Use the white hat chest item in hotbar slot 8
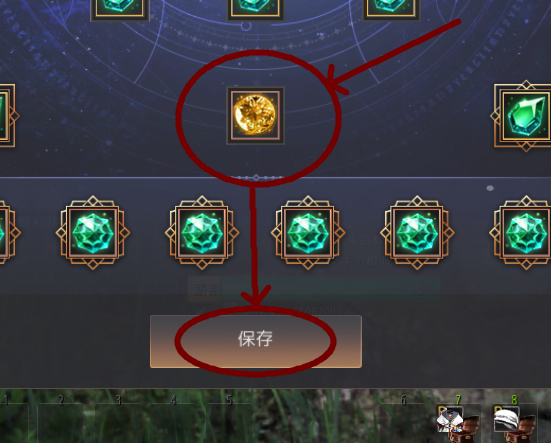 pos(514,423)
